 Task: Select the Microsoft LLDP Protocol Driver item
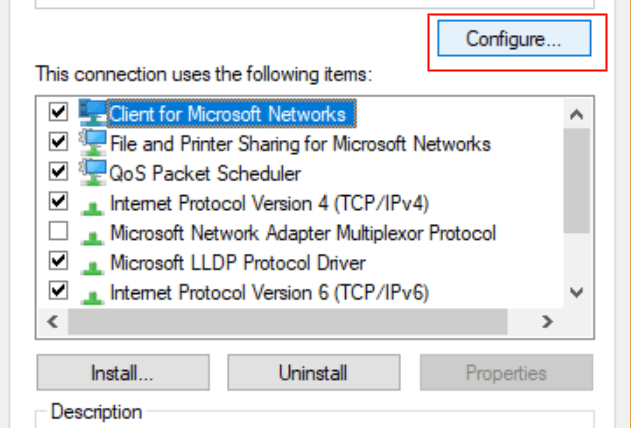237,263
